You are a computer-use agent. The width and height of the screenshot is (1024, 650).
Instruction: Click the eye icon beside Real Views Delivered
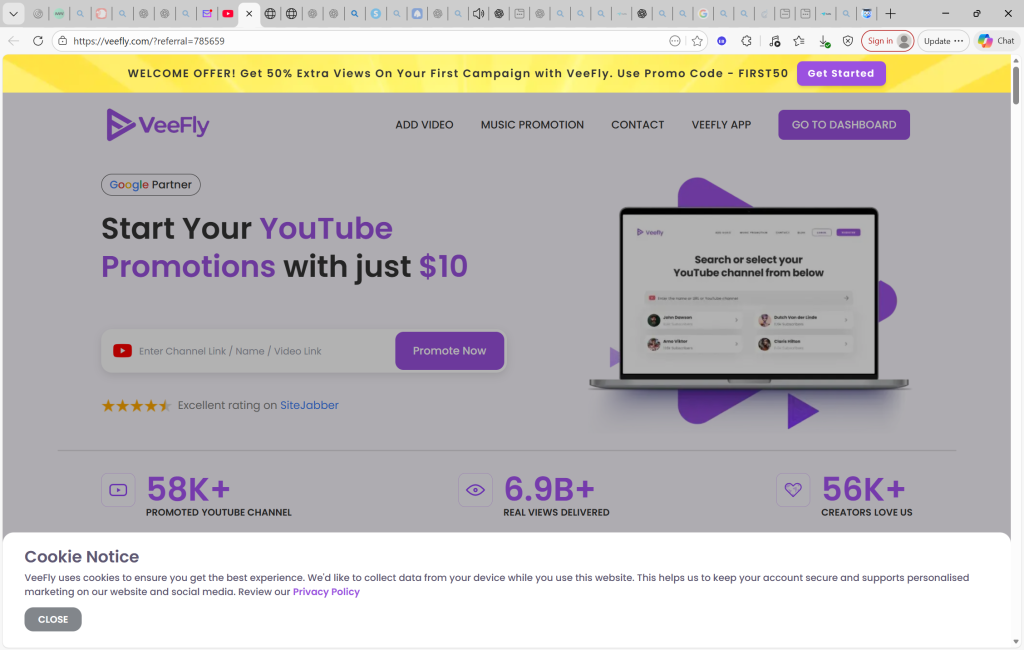(475, 490)
